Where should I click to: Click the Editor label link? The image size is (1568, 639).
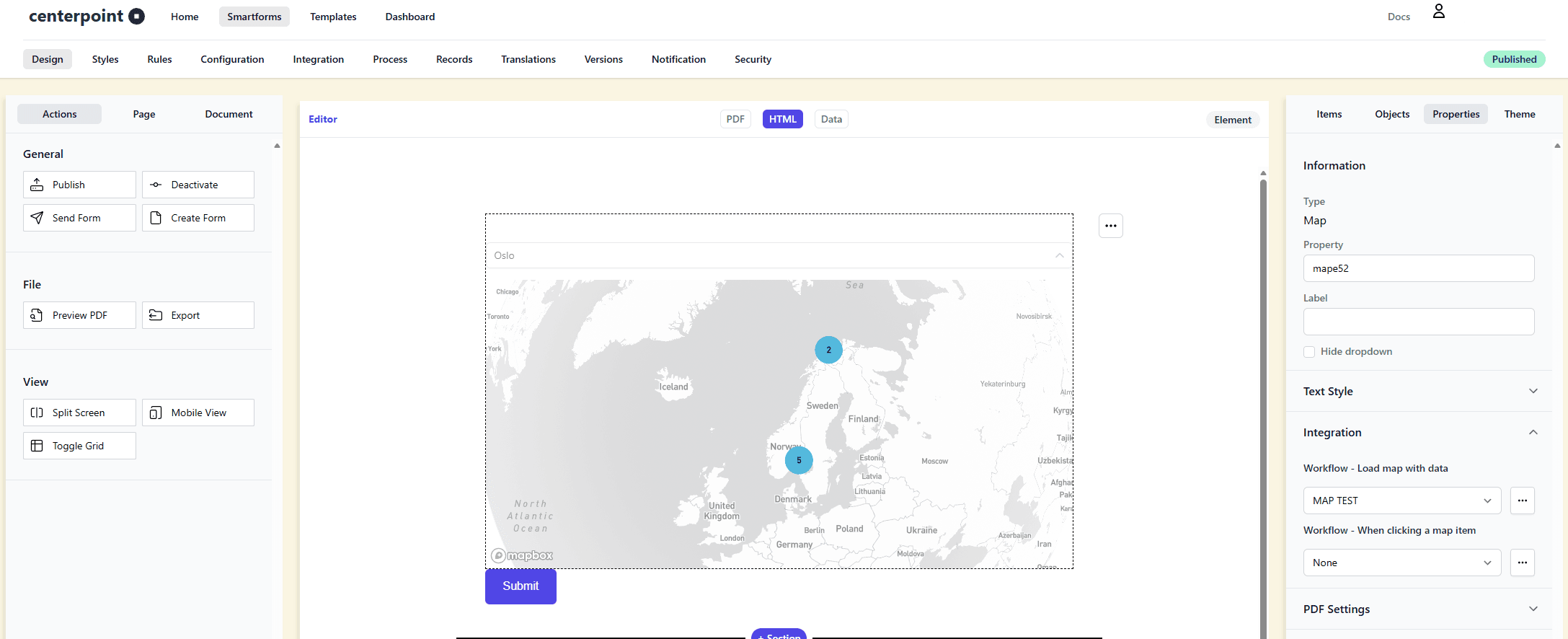point(323,119)
